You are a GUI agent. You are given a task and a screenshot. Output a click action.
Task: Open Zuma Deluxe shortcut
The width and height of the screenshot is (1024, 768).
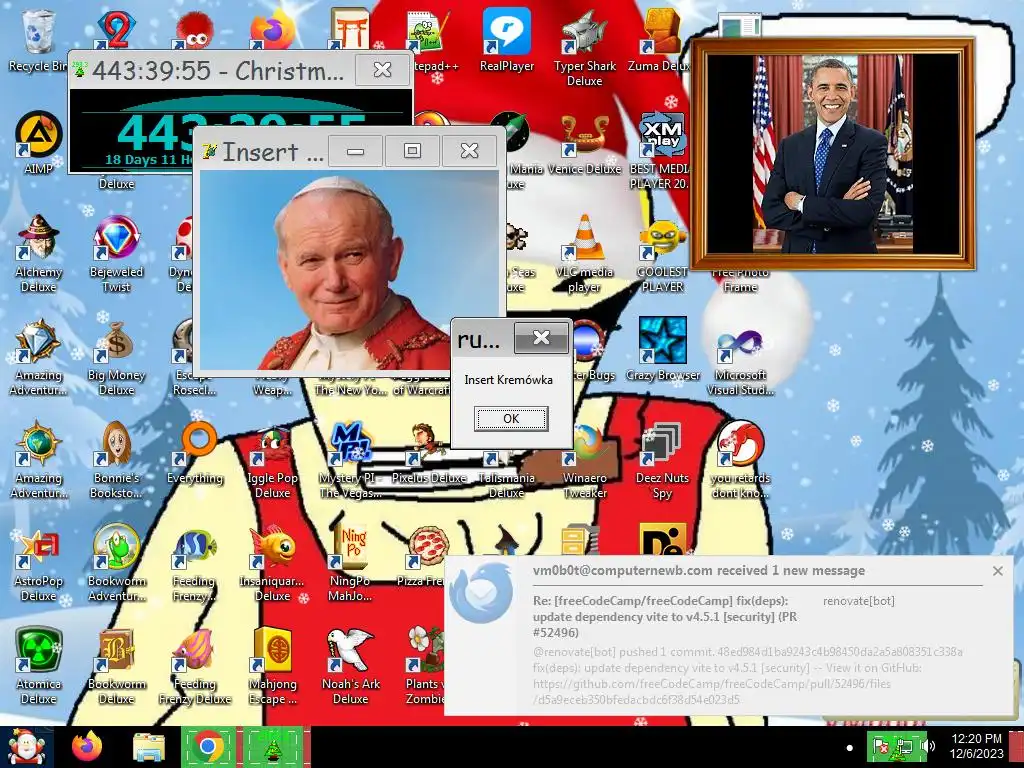pos(660,40)
